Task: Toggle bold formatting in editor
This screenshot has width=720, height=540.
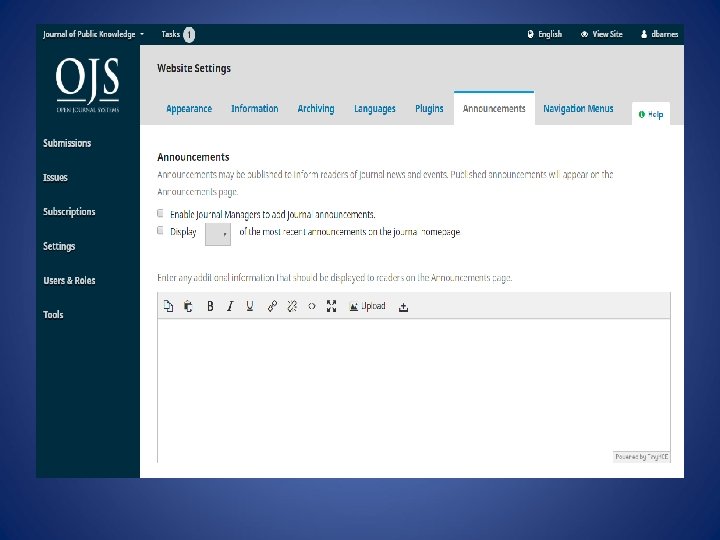Action: click(x=210, y=306)
